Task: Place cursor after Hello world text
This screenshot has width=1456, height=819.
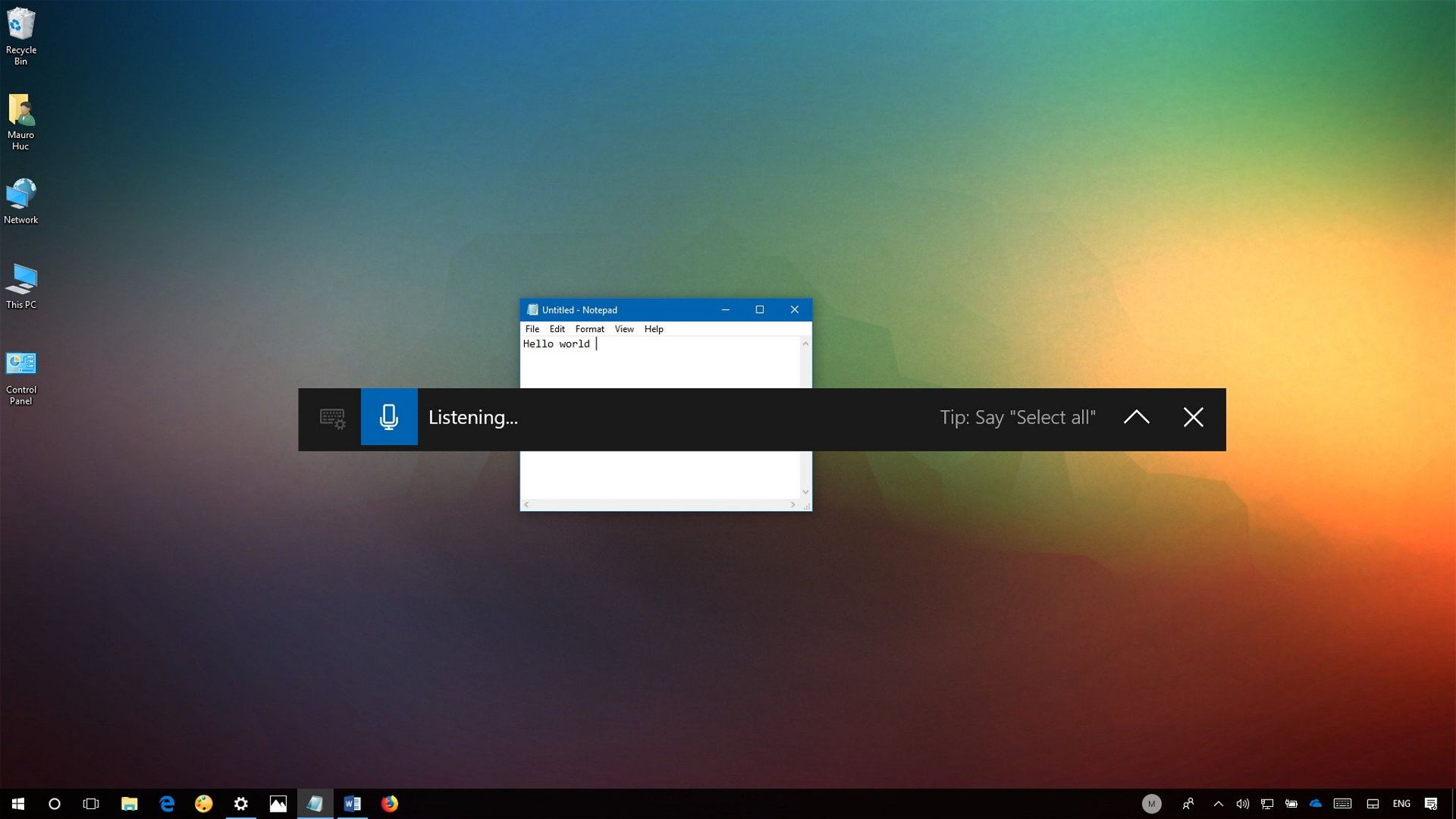Action: tap(598, 344)
